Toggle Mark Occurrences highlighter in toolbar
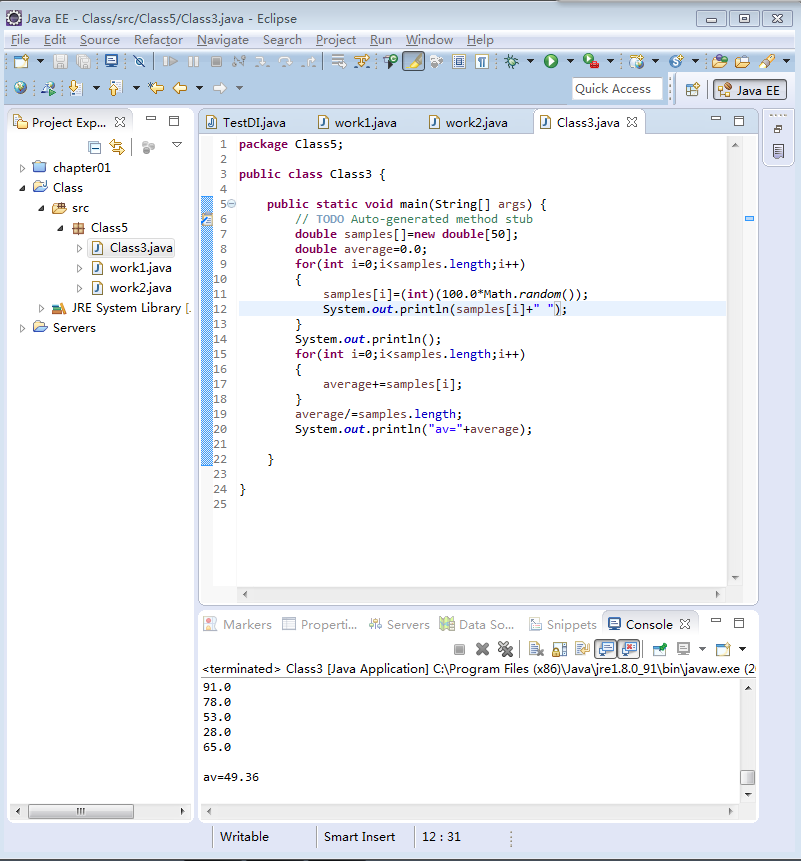The height and width of the screenshot is (861, 801). point(413,62)
